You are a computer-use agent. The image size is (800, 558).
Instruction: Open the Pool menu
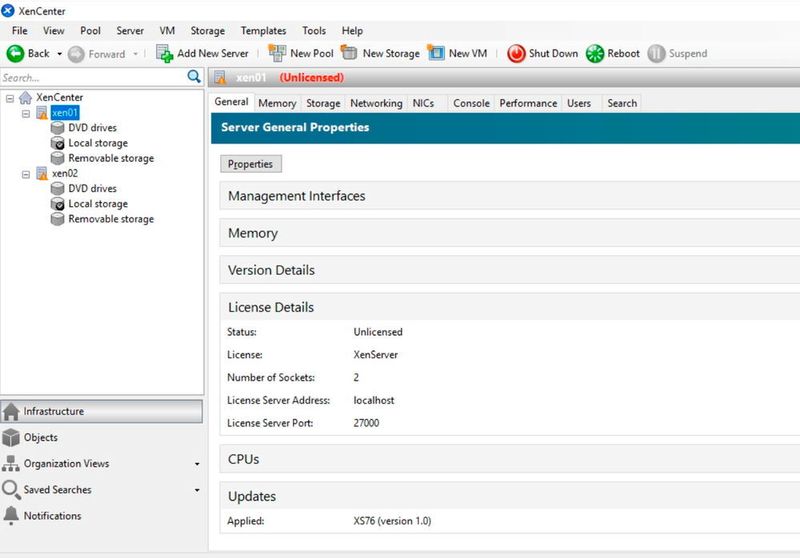(90, 31)
